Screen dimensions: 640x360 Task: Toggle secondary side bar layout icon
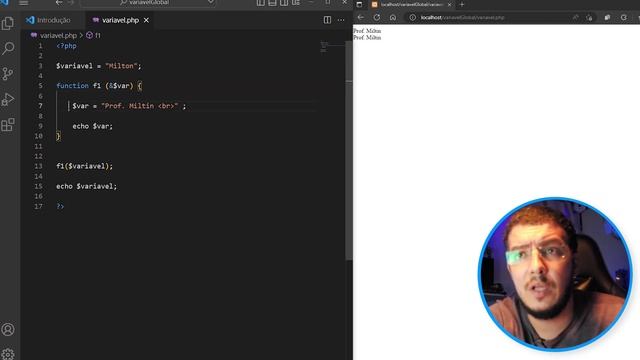pos(284,3)
